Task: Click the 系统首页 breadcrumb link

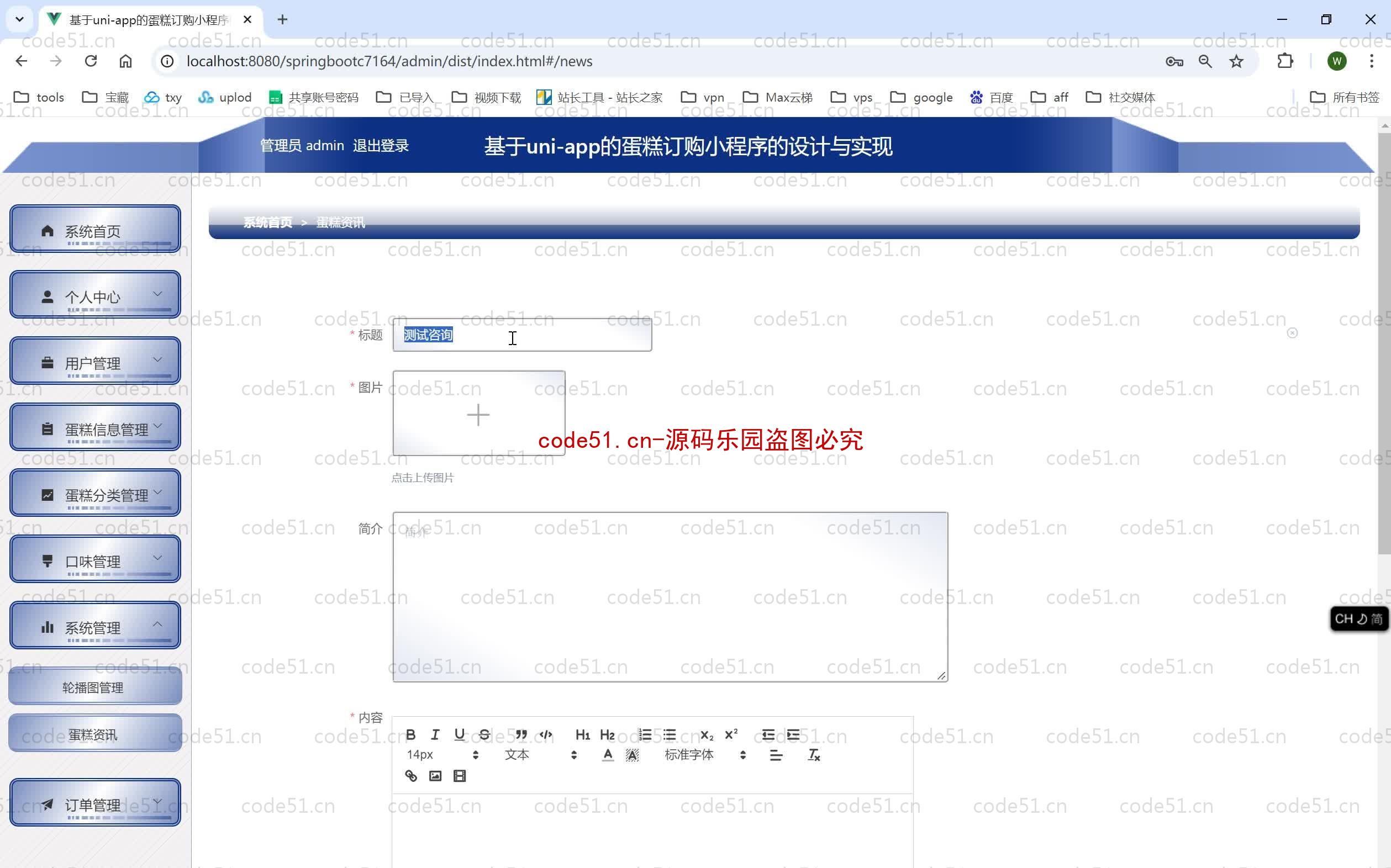Action: click(x=267, y=223)
